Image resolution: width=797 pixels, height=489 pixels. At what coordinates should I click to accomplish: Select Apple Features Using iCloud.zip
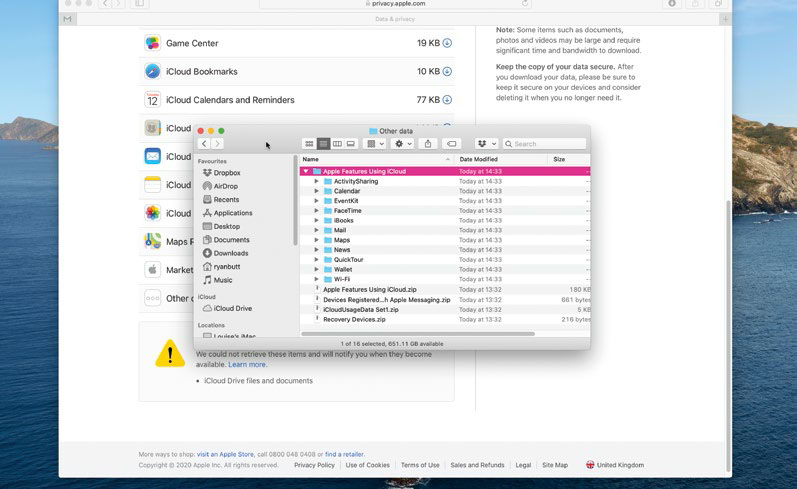click(x=445, y=289)
